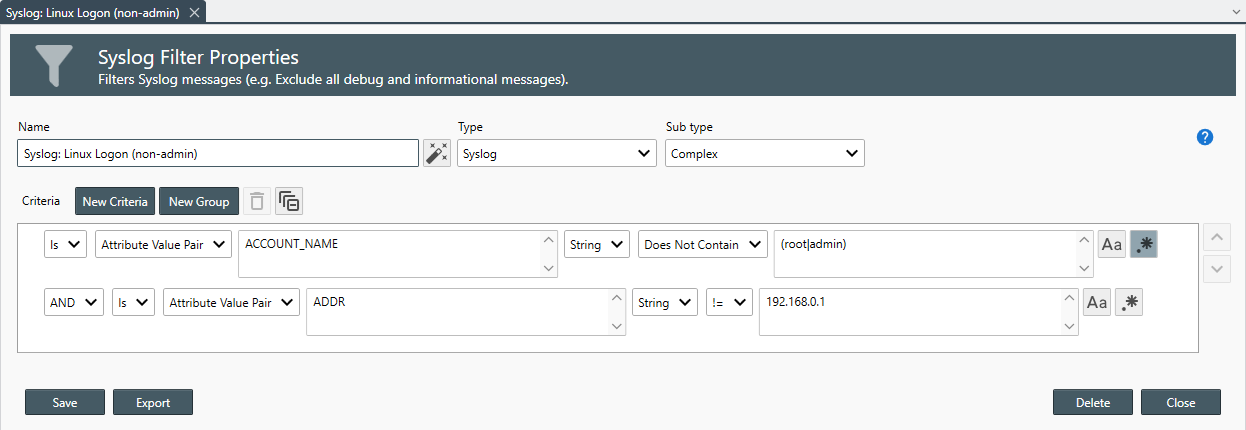Toggle case sensitivity for ADDR row
Viewport: 1246px width, 430px height.
(x=1097, y=302)
